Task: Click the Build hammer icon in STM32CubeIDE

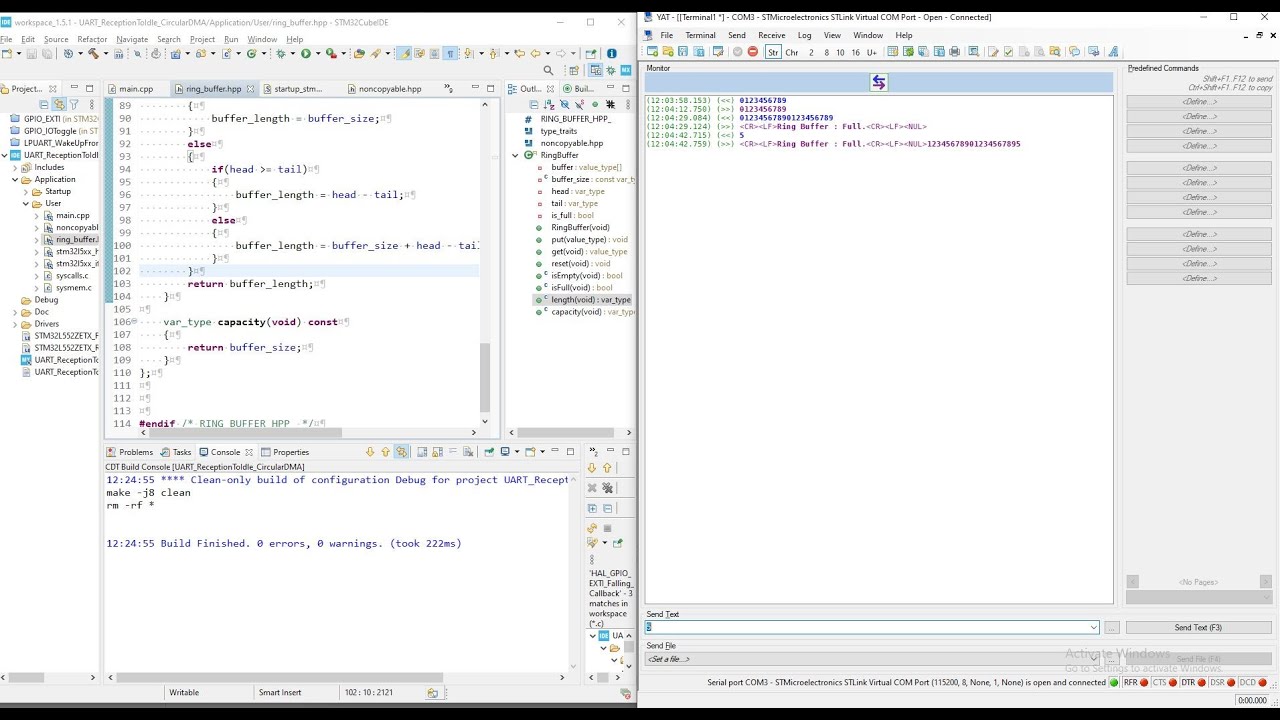Action: coord(93,53)
